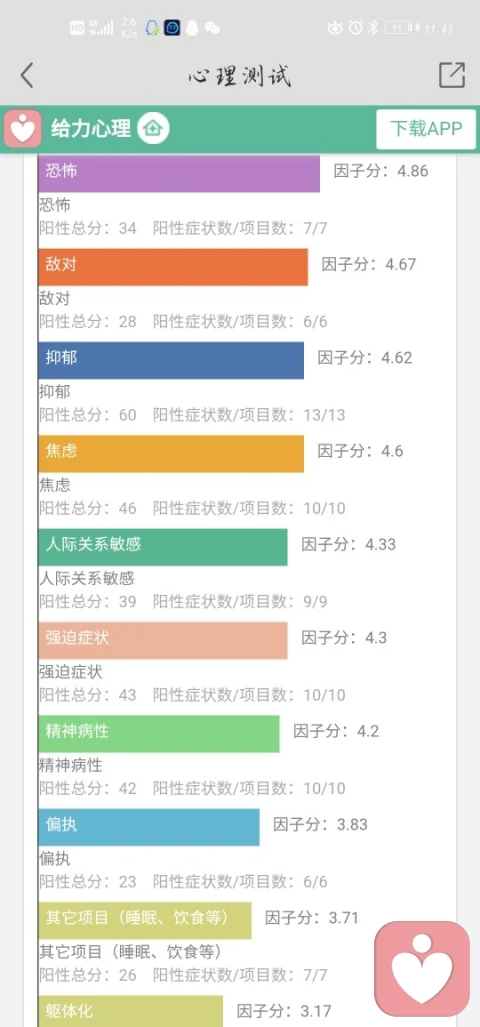Select the light blue 偏执 bar
This screenshot has height=1027, width=480.
coord(149,827)
